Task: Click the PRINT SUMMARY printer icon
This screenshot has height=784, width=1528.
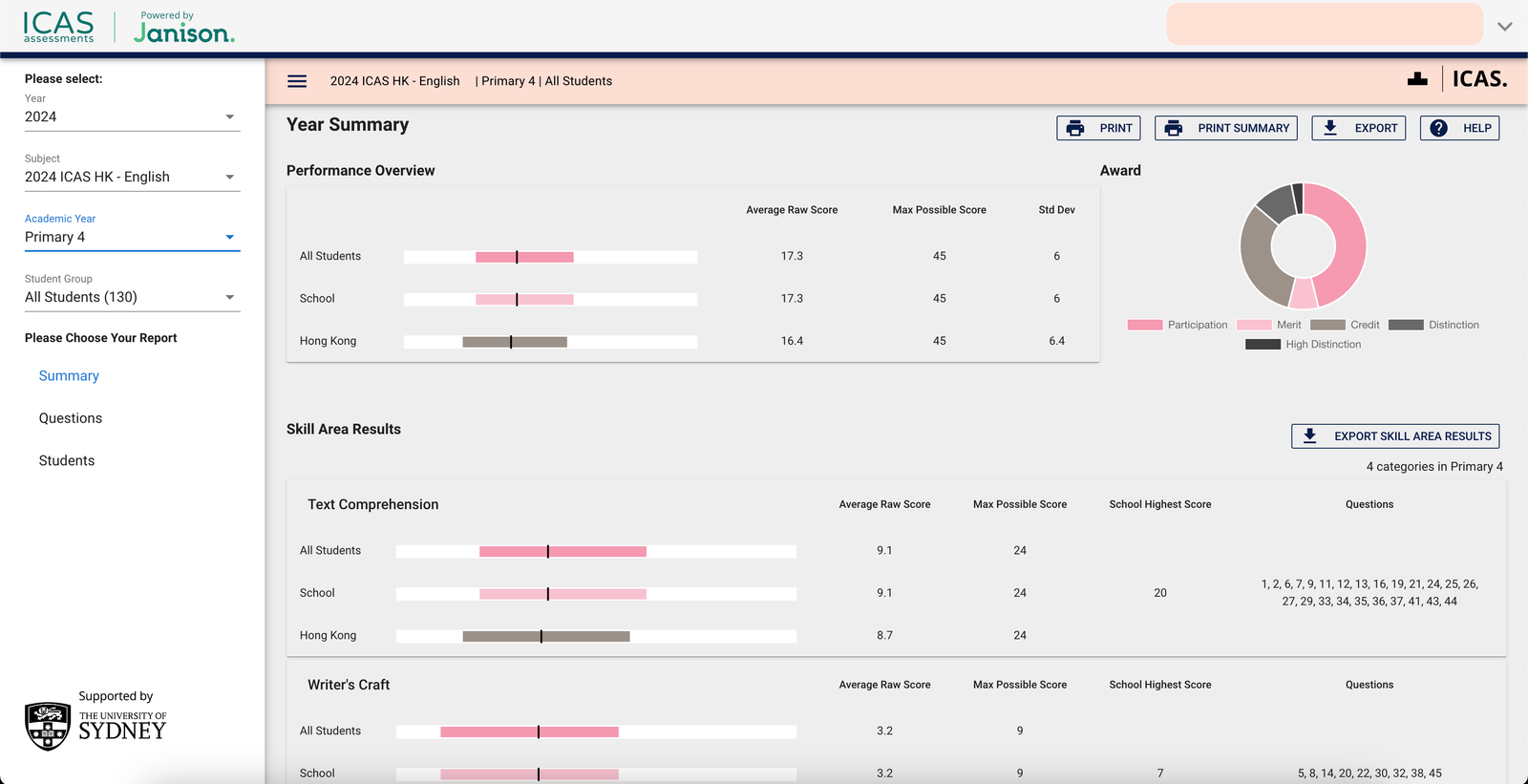Action: [x=1174, y=128]
